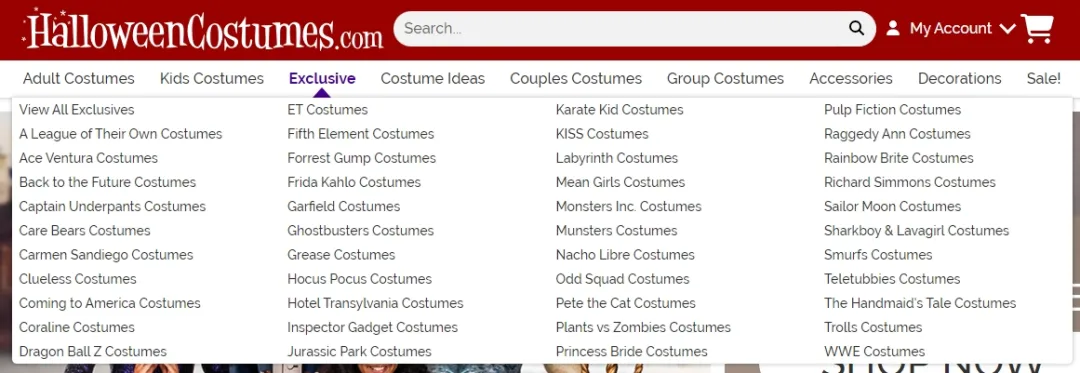Open Adult Costumes menu
The height and width of the screenshot is (373, 1080).
pos(79,78)
